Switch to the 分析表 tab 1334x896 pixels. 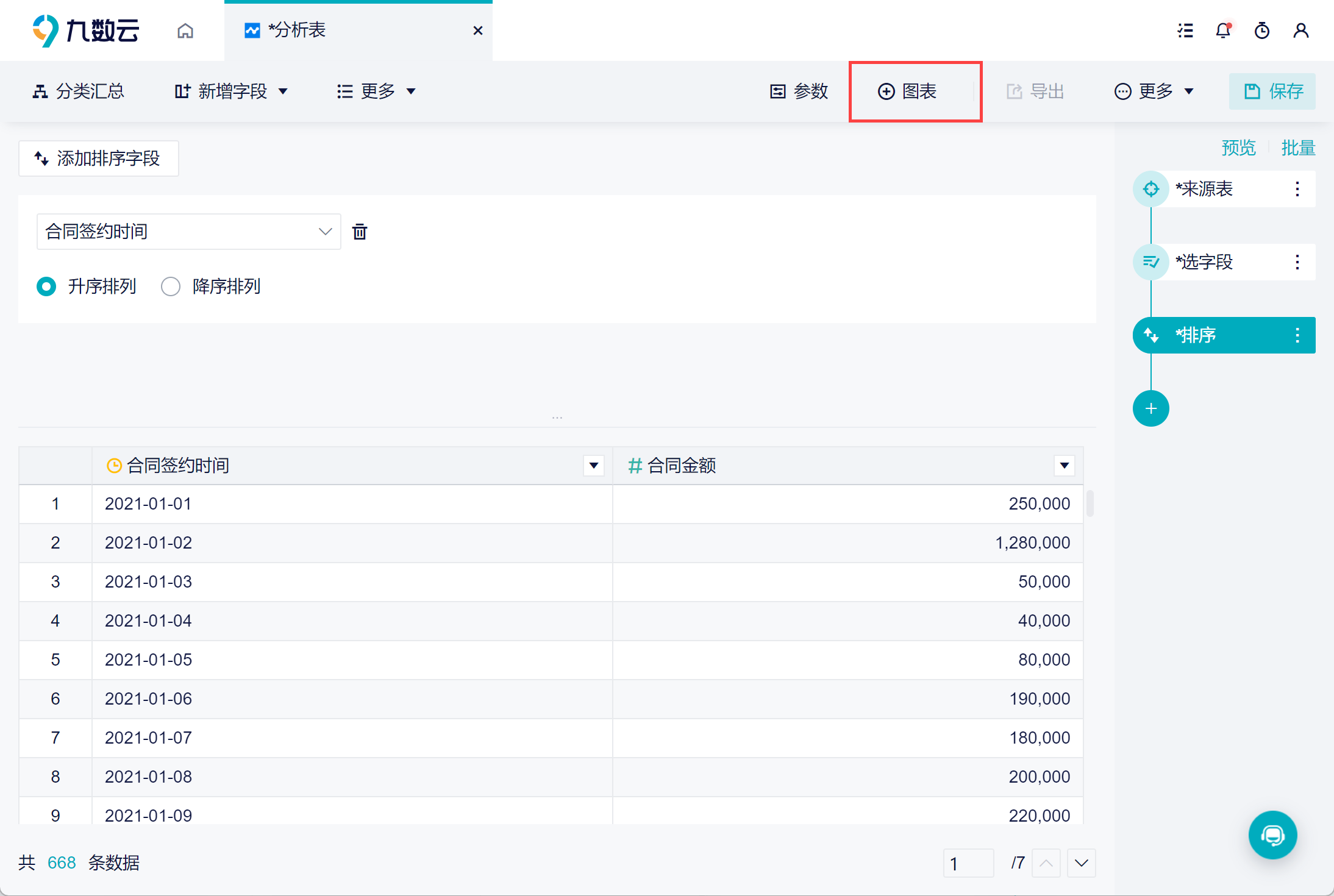[x=297, y=30]
